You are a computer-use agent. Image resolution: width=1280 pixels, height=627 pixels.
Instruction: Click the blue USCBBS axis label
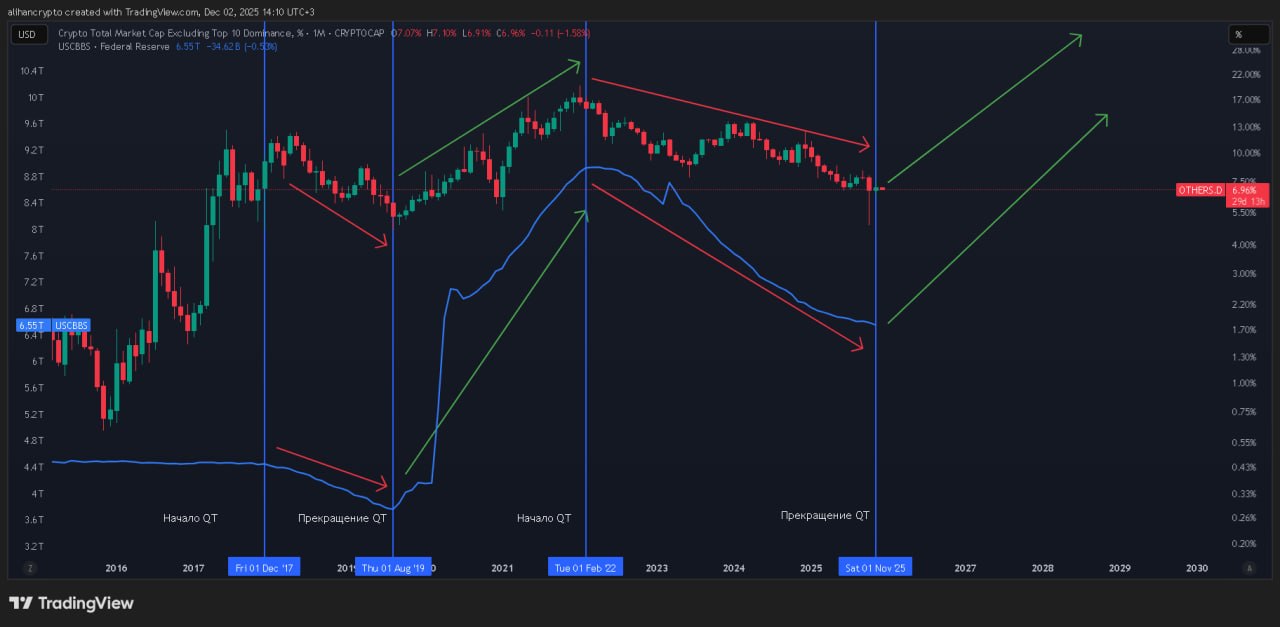(x=71, y=326)
